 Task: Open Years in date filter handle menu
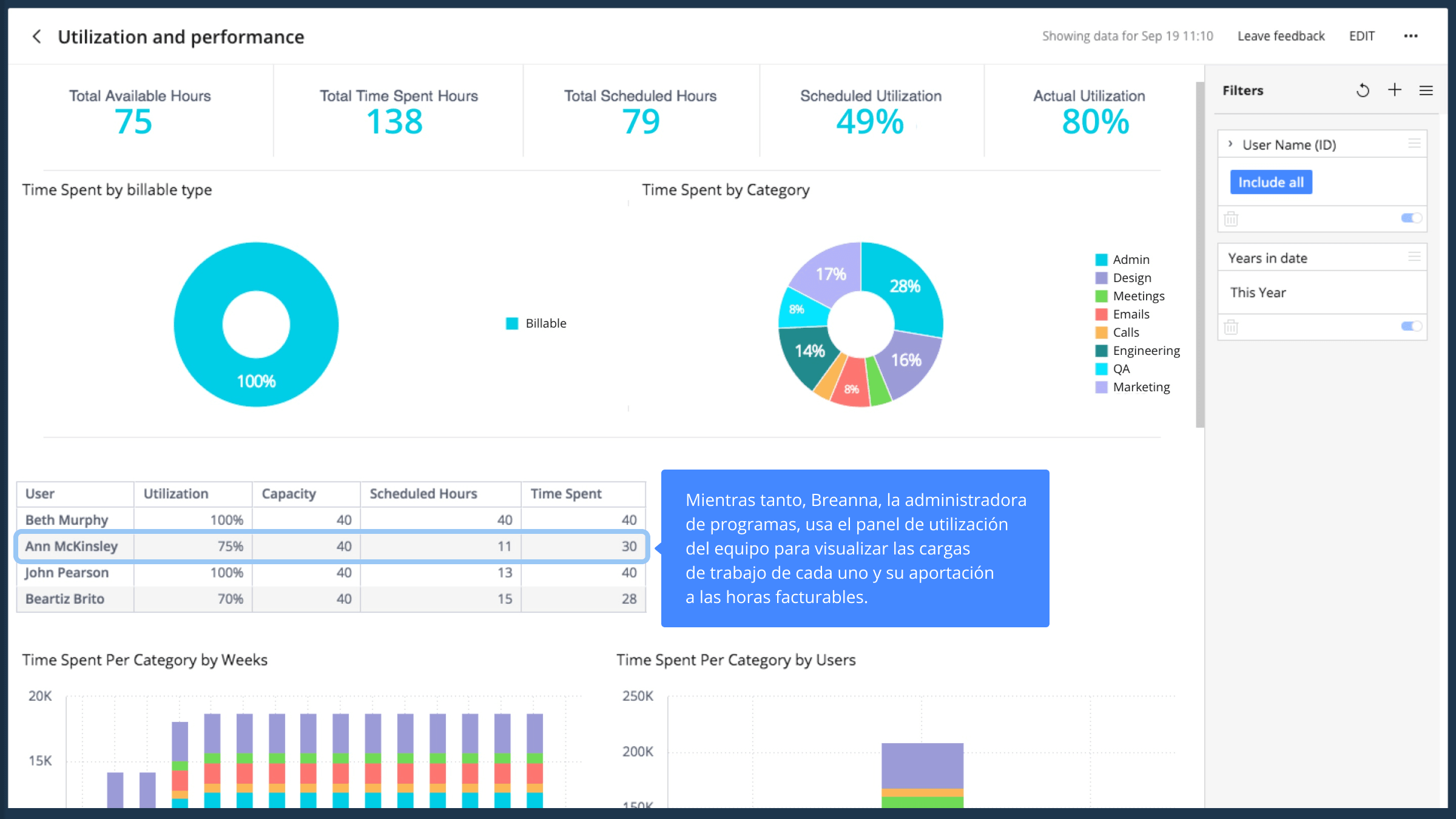pyautogui.click(x=1415, y=257)
